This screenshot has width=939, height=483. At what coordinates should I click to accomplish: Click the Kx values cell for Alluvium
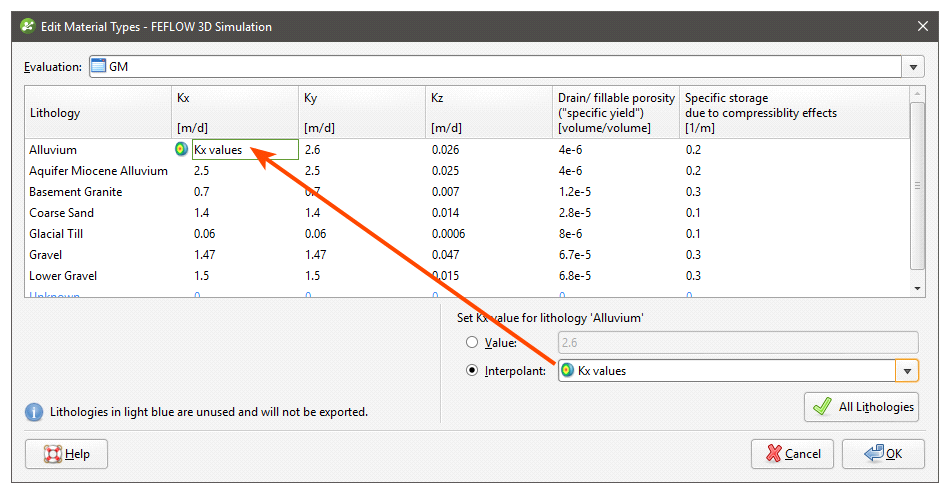point(244,150)
